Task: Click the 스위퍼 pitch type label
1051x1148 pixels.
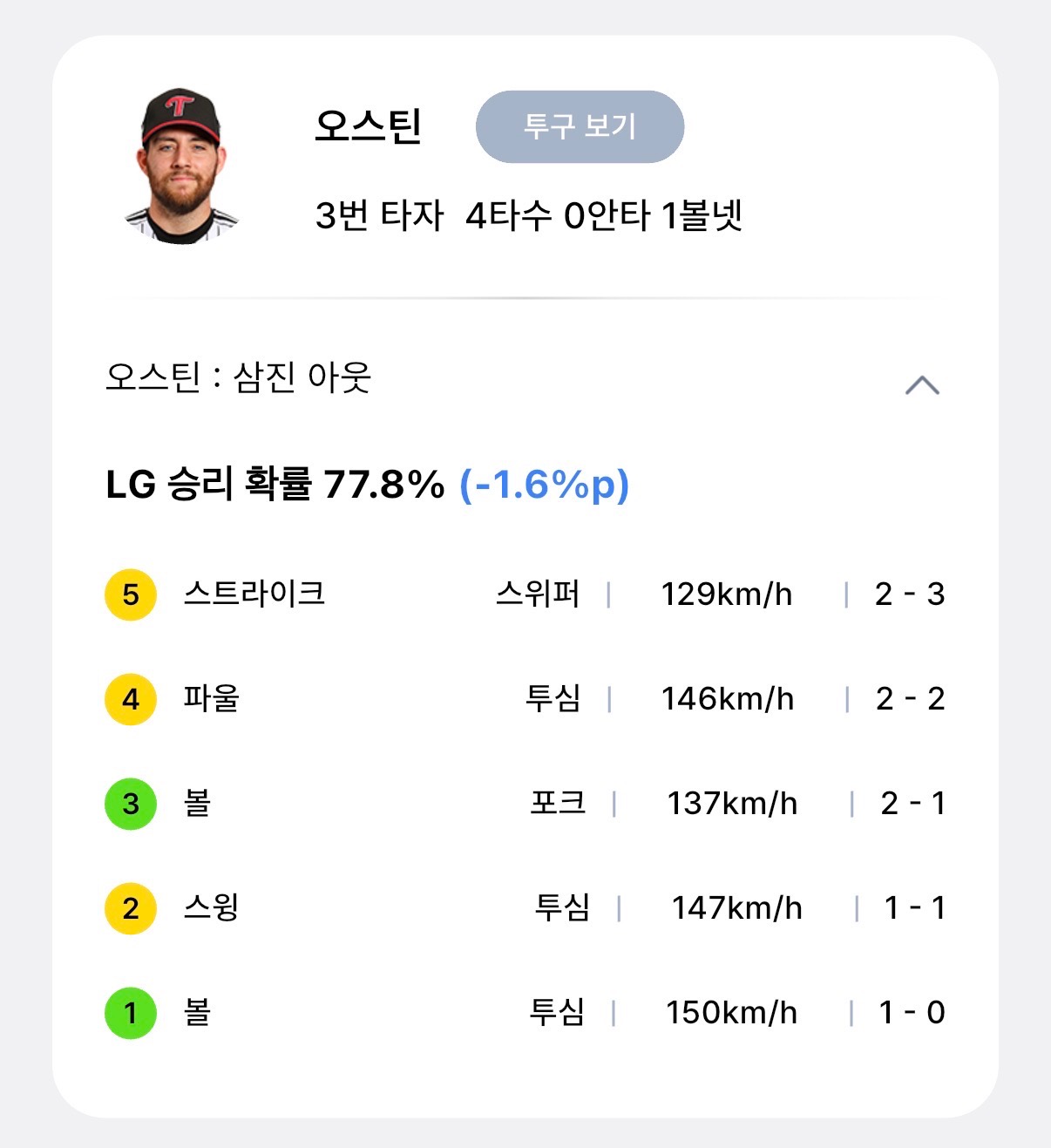Action: [538, 594]
